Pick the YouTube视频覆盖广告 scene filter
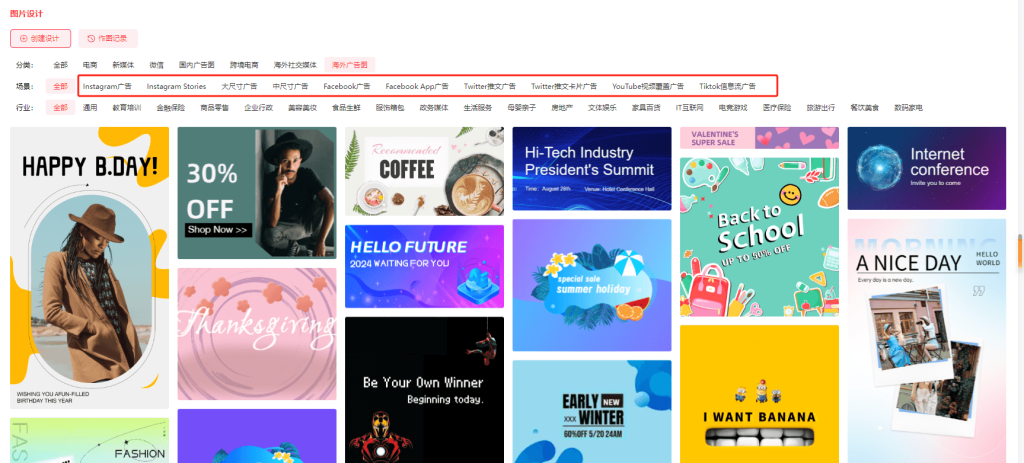The image size is (1024, 463). [x=648, y=86]
